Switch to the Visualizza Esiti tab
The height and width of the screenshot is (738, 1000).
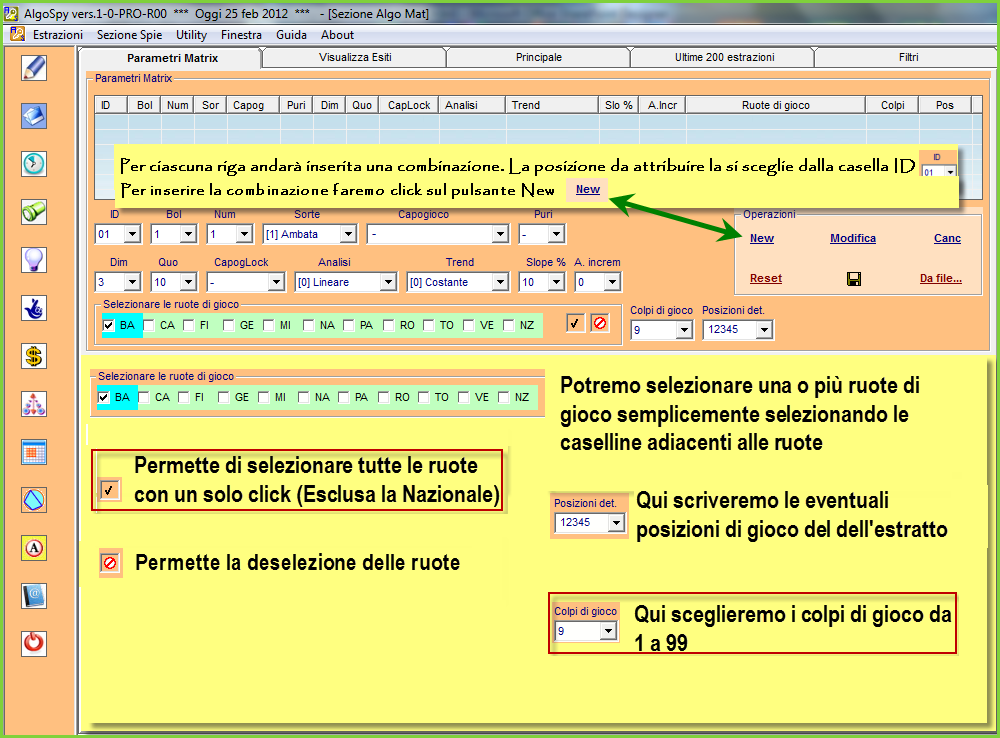click(x=355, y=57)
